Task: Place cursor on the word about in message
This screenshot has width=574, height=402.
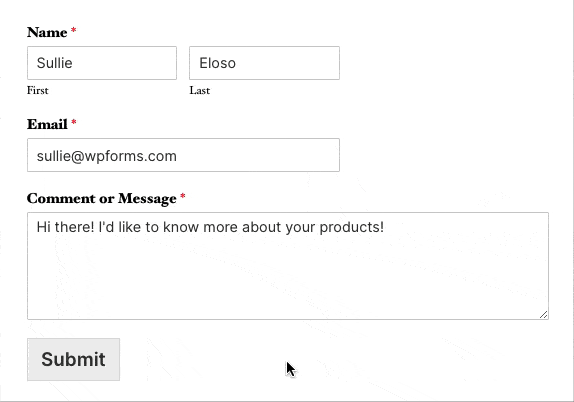Action: [261, 227]
